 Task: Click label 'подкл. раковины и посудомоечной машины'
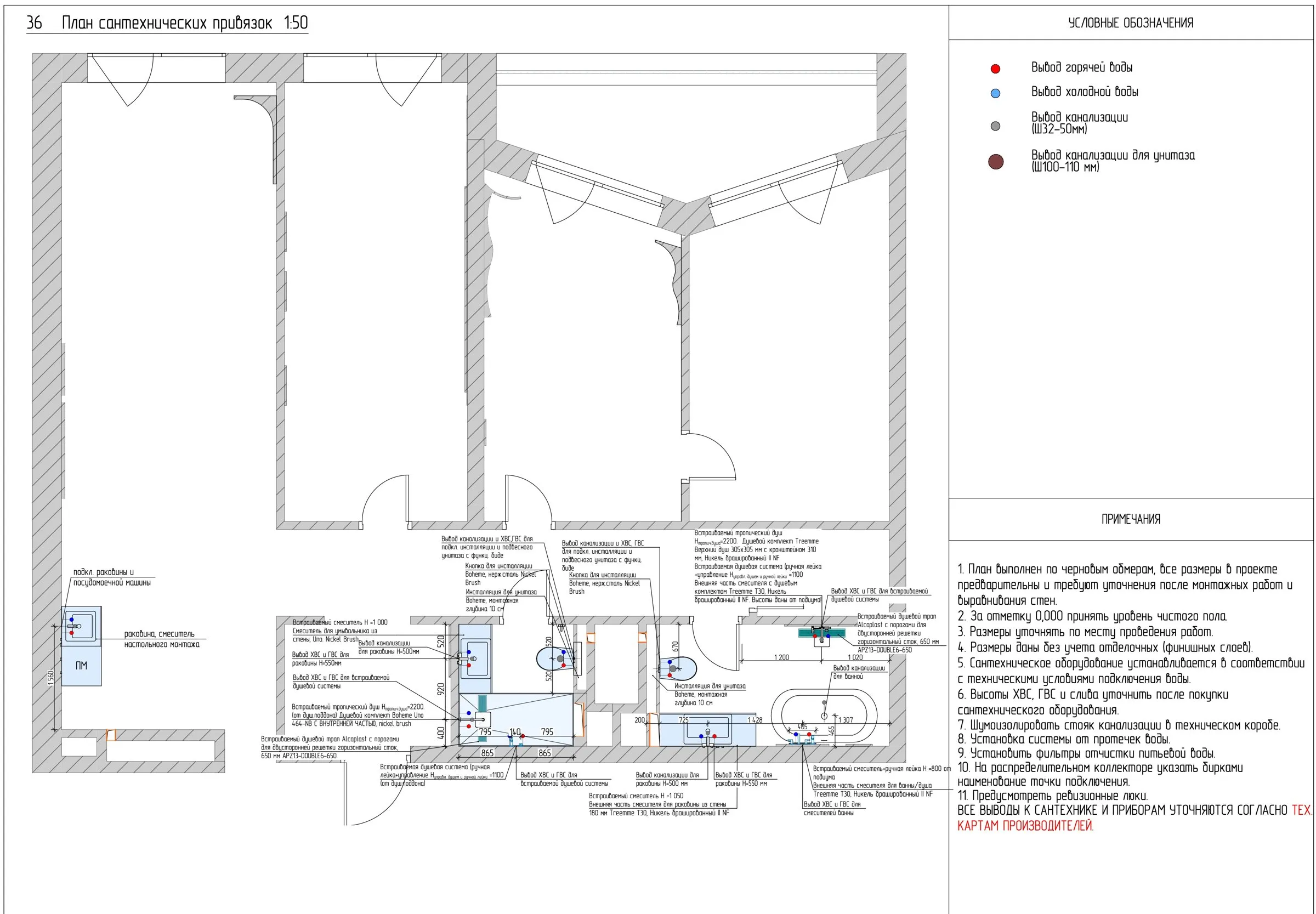(112, 577)
